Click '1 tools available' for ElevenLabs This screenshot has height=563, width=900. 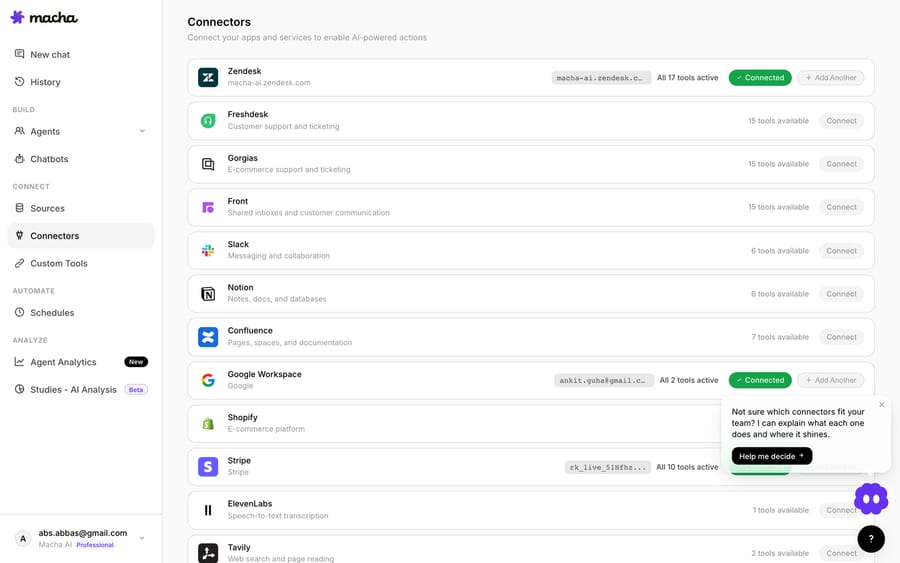(781, 510)
